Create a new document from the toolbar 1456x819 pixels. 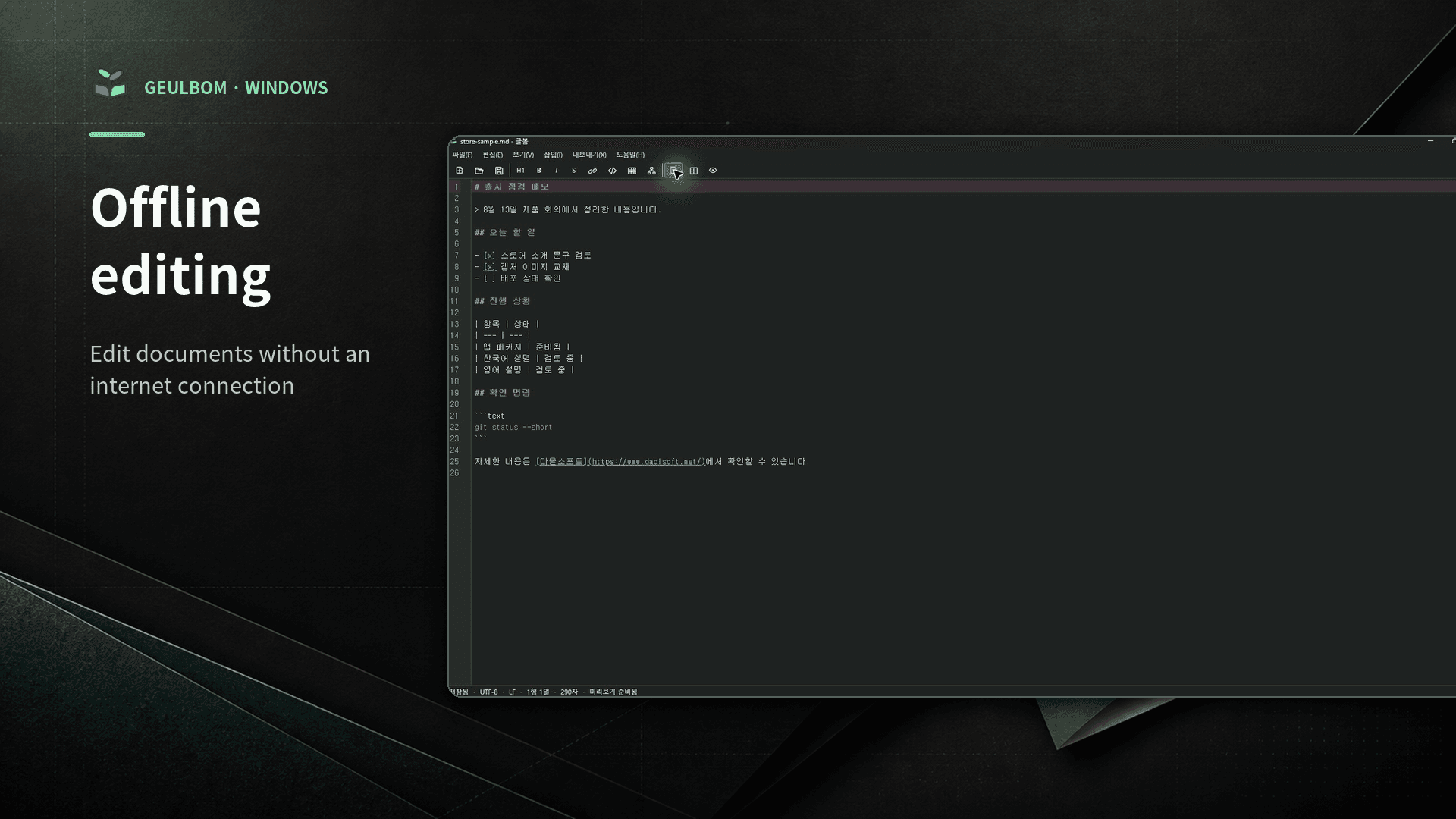(x=460, y=171)
